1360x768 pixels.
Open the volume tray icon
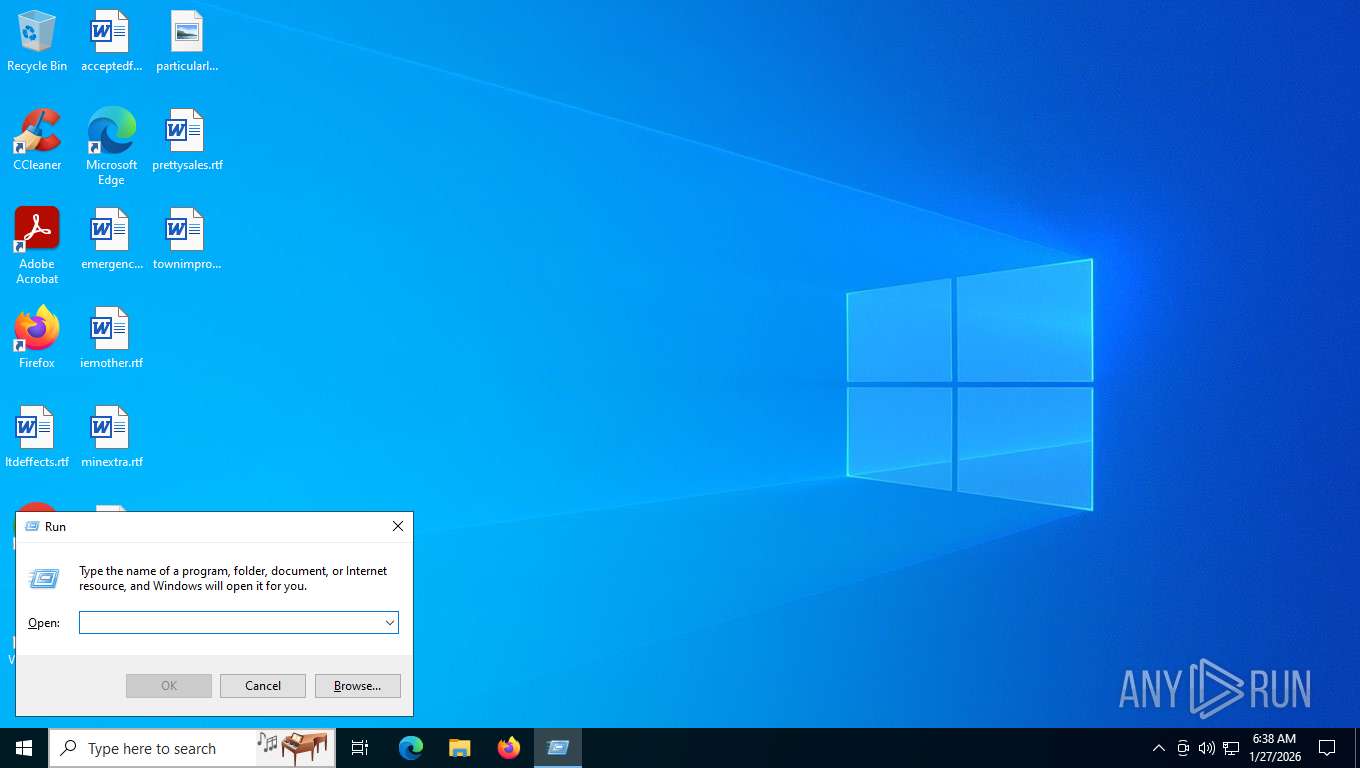pyautogui.click(x=1206, y=748)
